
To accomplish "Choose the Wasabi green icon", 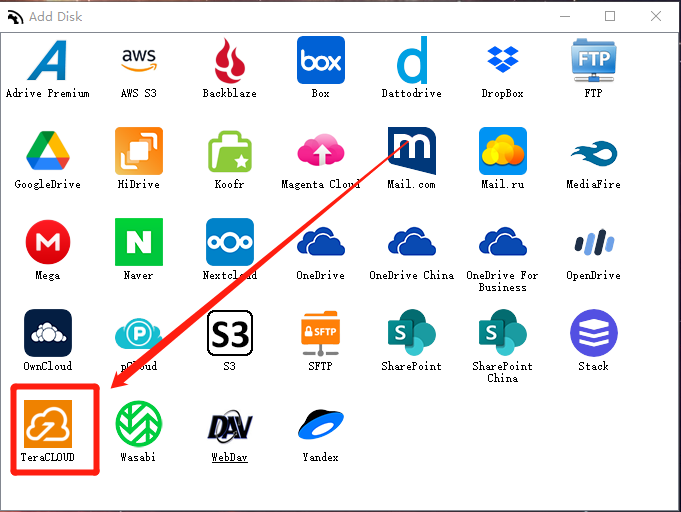I will (x=139, y=424).
